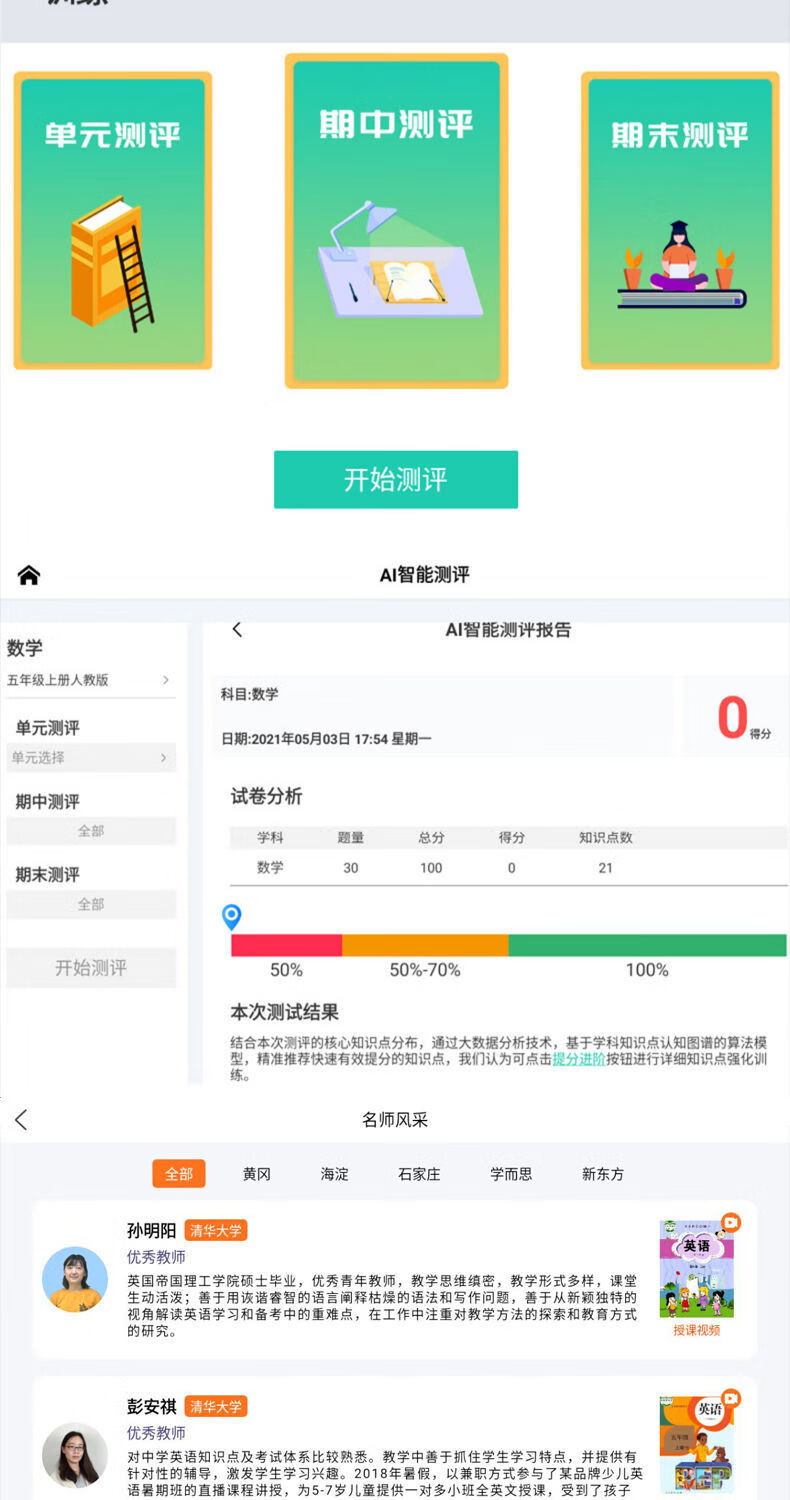Click the 知识点数 value 21
The width and height of the screenshot is (790, 1500).
[x=605, y=868]
